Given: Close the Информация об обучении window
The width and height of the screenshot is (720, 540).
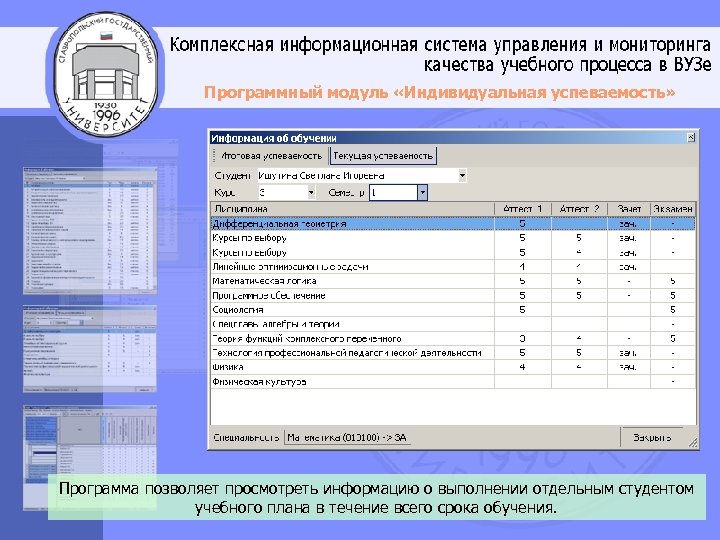Looking at the screenshot, I should click(x=691, y=137).
